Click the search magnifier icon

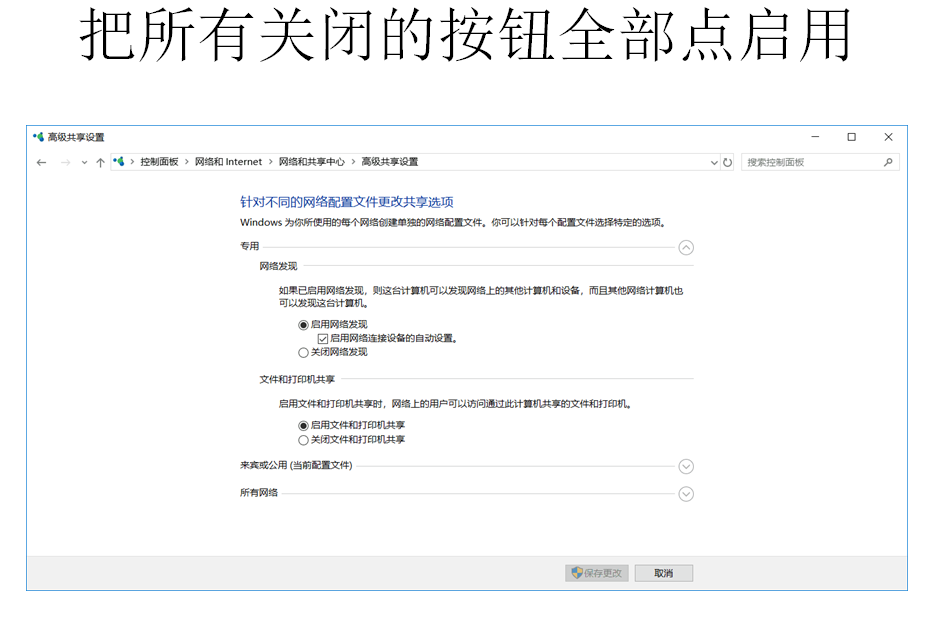[888, 162]
